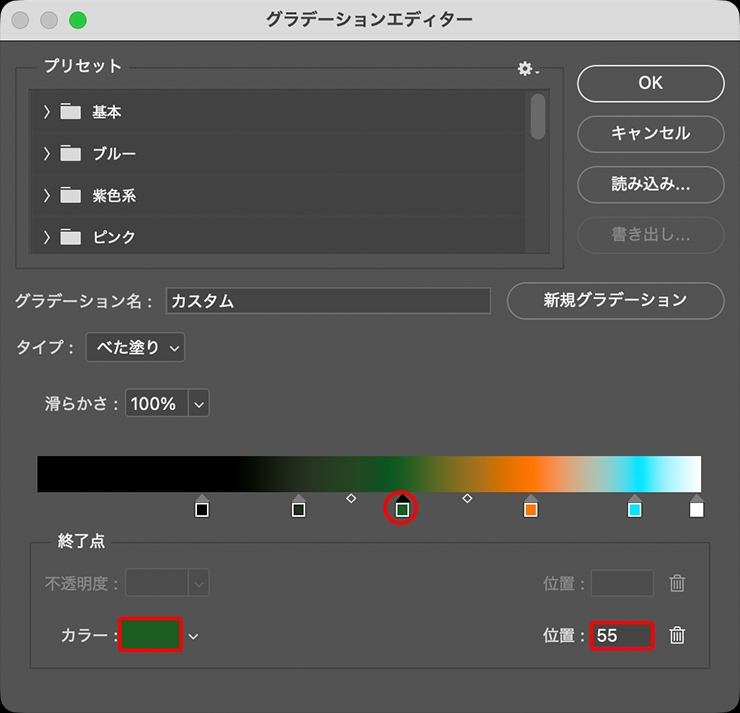The width and height of the screenshot is (740, 713).
Task: Expand the 基本 preset folder
Action: (x=46, y=112)
